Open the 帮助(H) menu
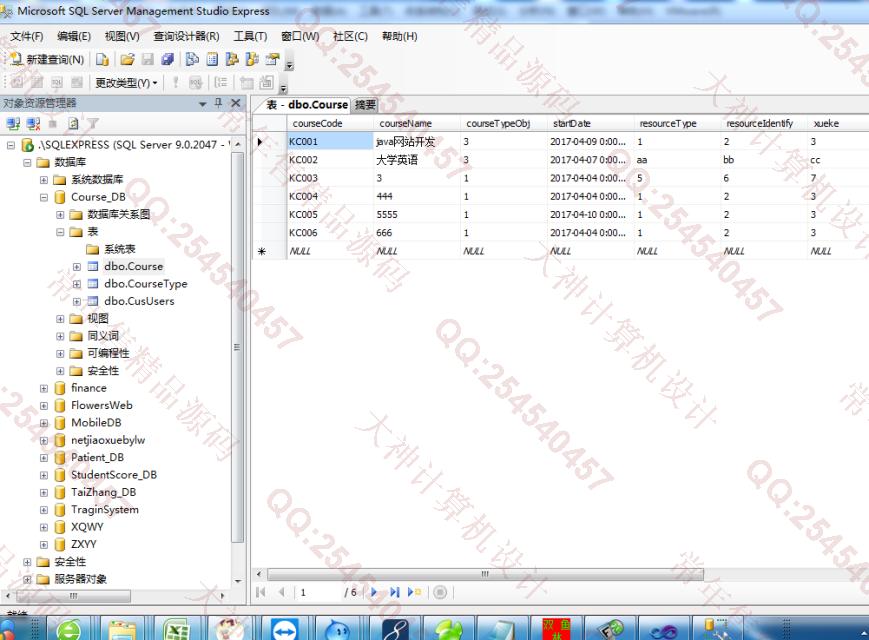Screen dimensions: 869x640 (x=400, y=37)
